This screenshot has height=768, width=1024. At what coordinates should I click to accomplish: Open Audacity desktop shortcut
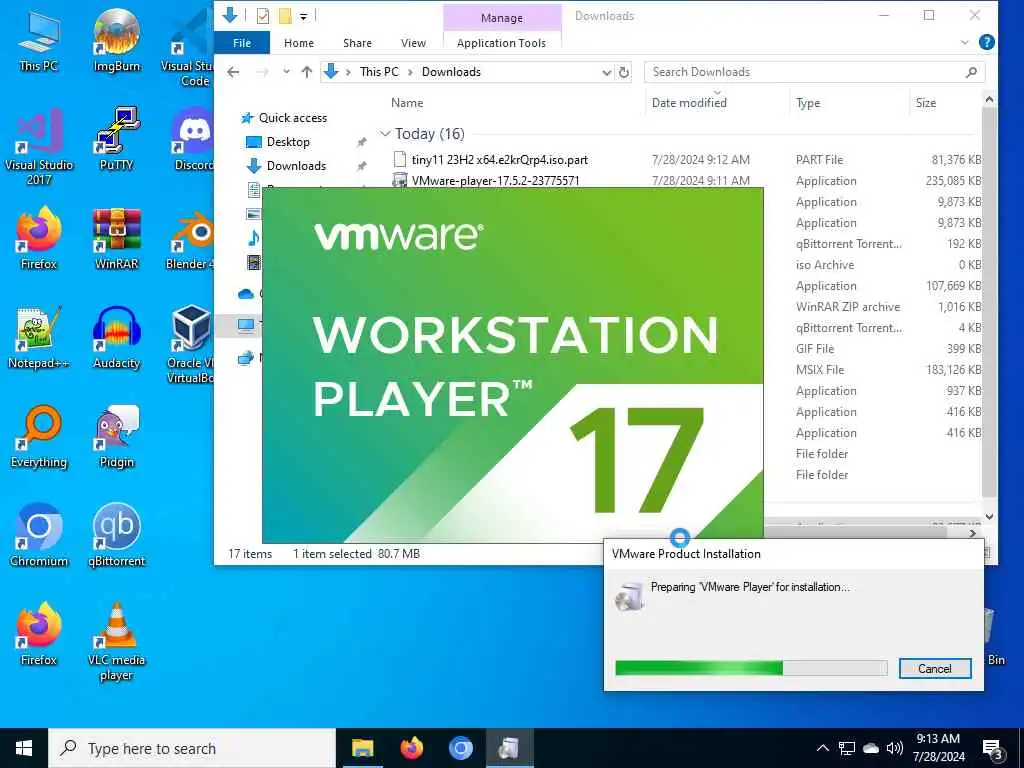[x=116, y=338]
